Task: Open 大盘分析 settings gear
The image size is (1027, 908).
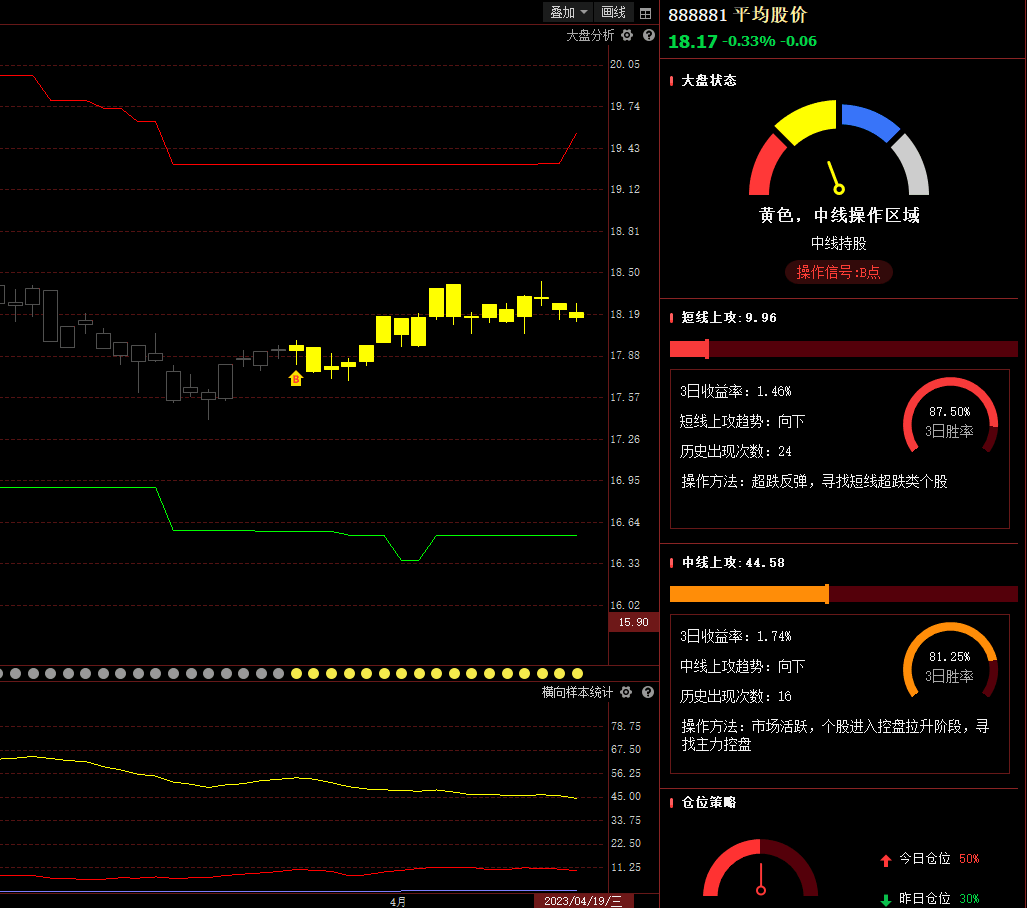Action: pyautogui.click(x=627, y=35)
